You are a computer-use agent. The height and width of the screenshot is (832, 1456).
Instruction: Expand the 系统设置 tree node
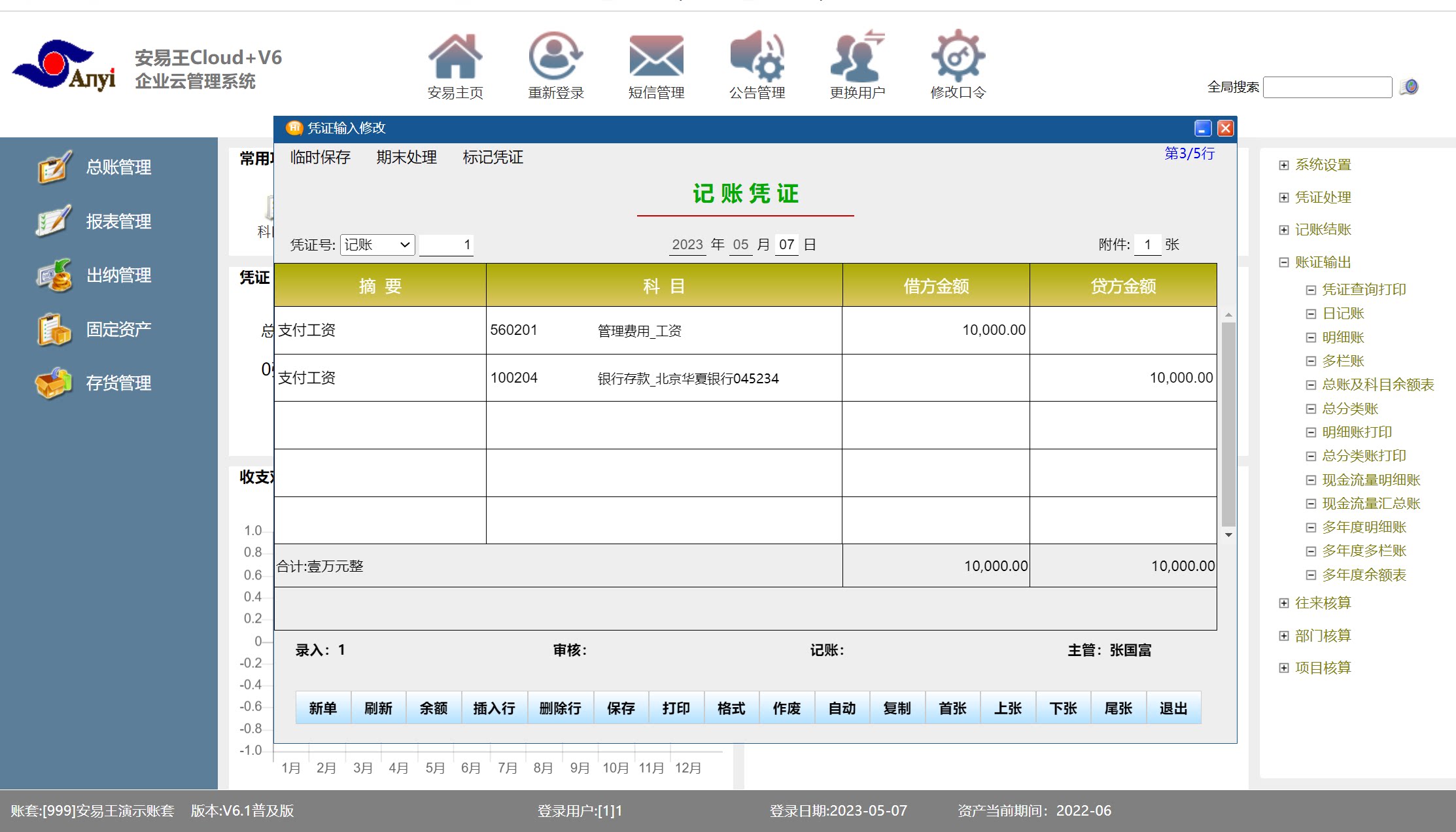coord(1284,165)
